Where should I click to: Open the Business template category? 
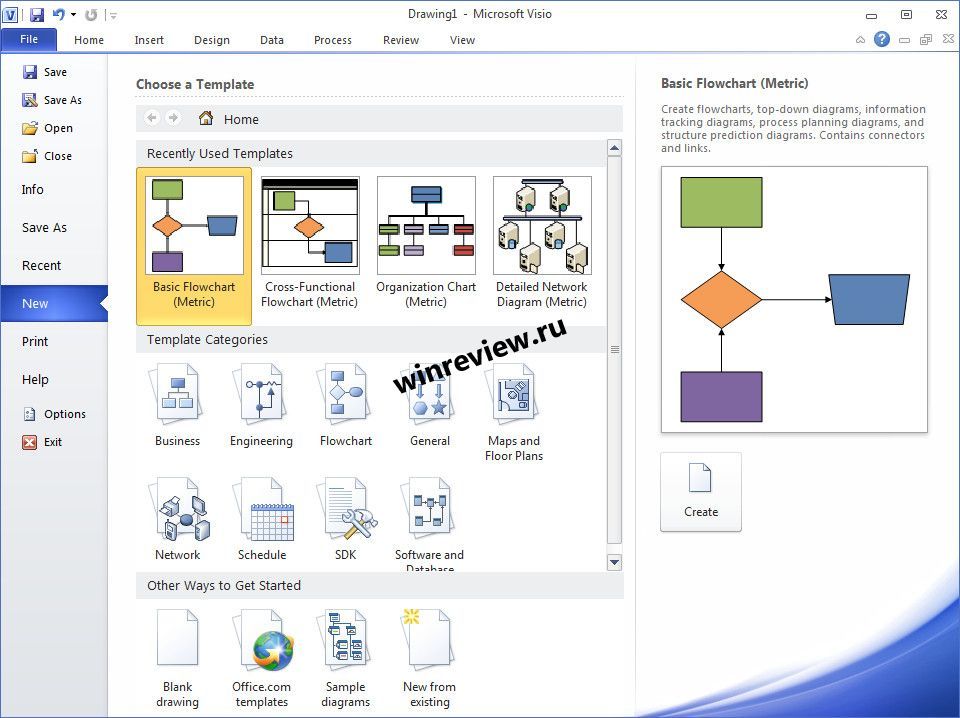point(178,405)
